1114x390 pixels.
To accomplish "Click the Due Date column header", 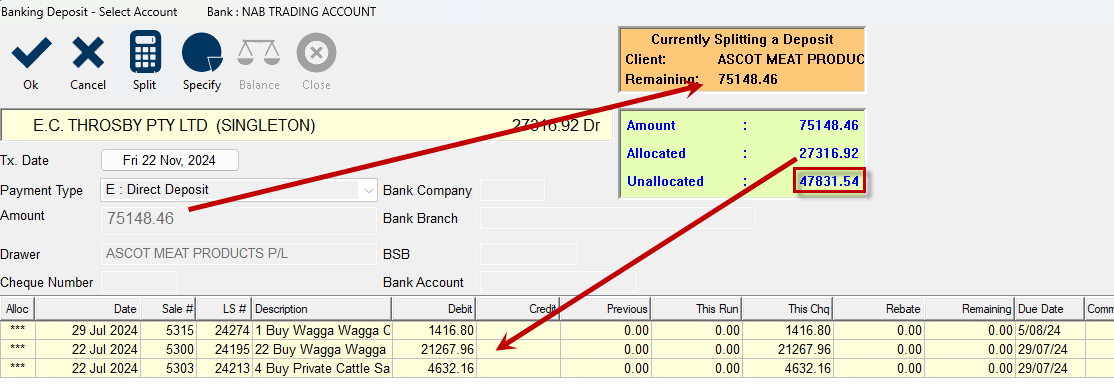I will click(1049, 309).
